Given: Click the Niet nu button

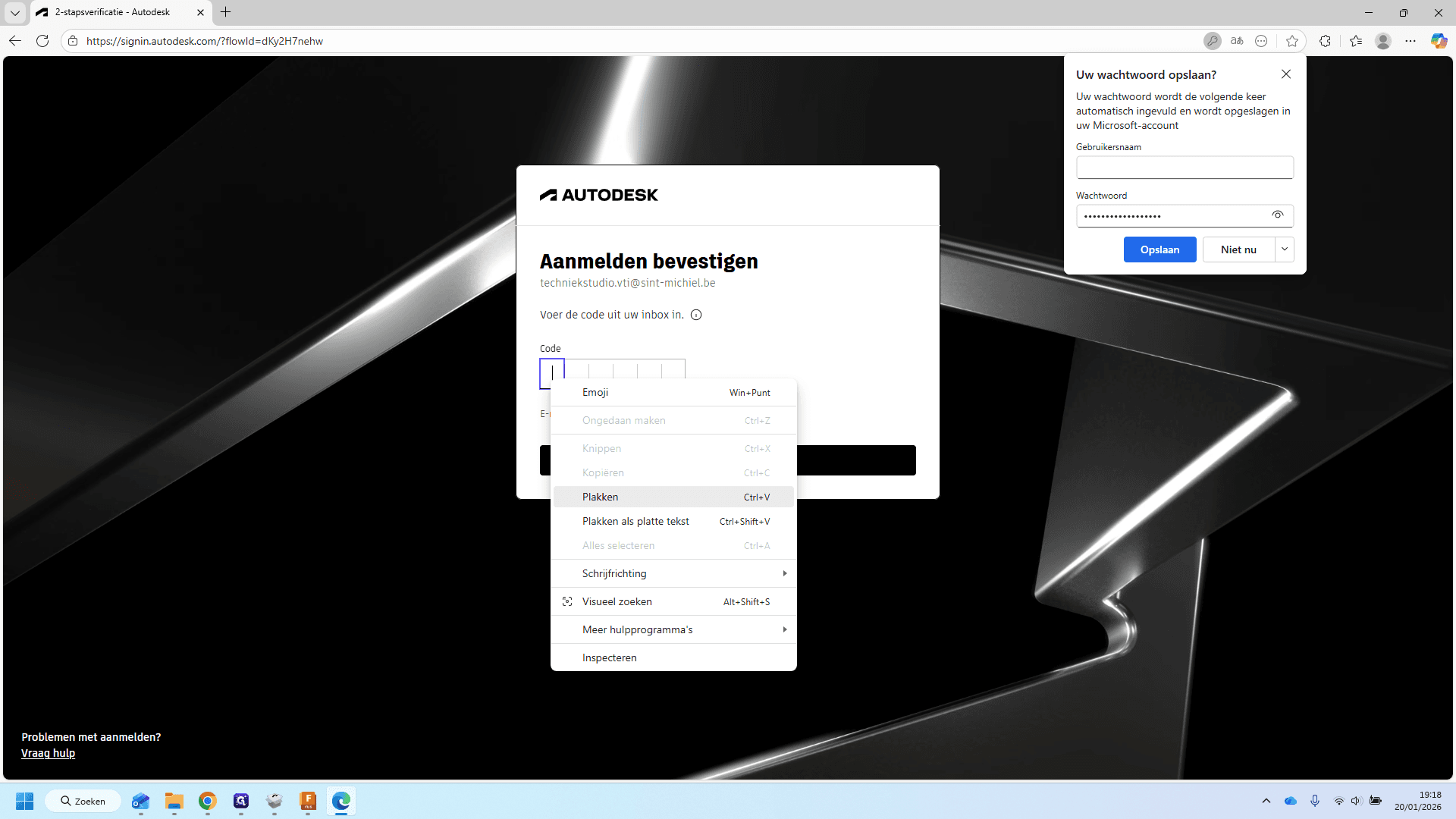Looking at the screenshot, I should pyautogui.click(x=1238, y=249).
